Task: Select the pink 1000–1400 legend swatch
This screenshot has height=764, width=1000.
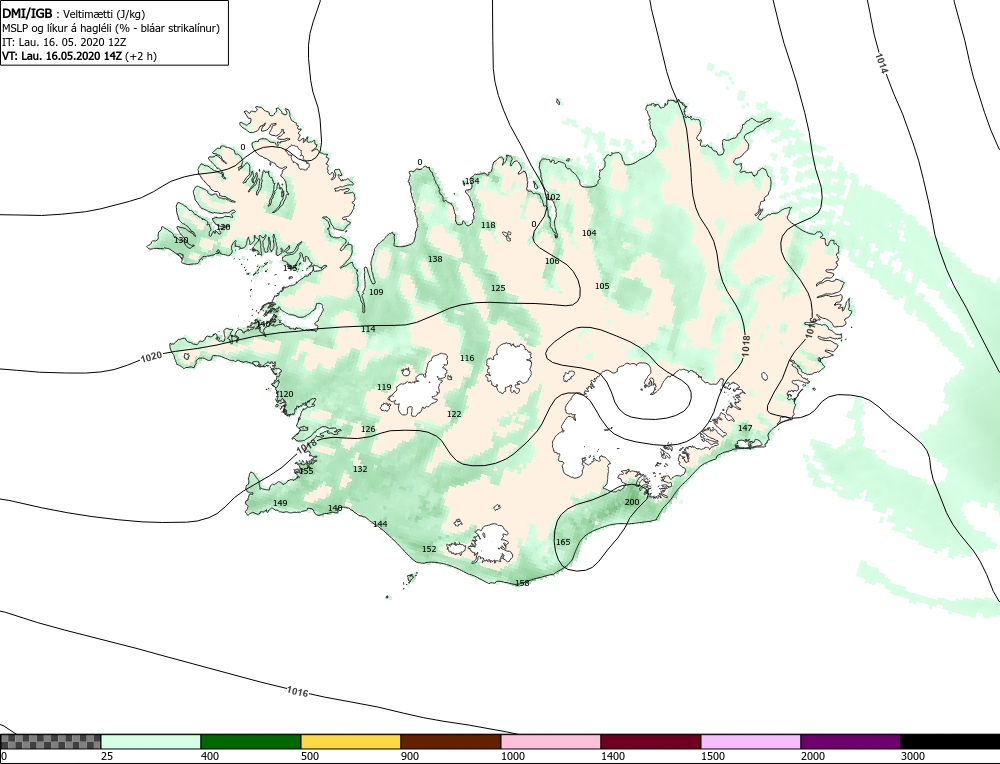Action: (551, 741)
